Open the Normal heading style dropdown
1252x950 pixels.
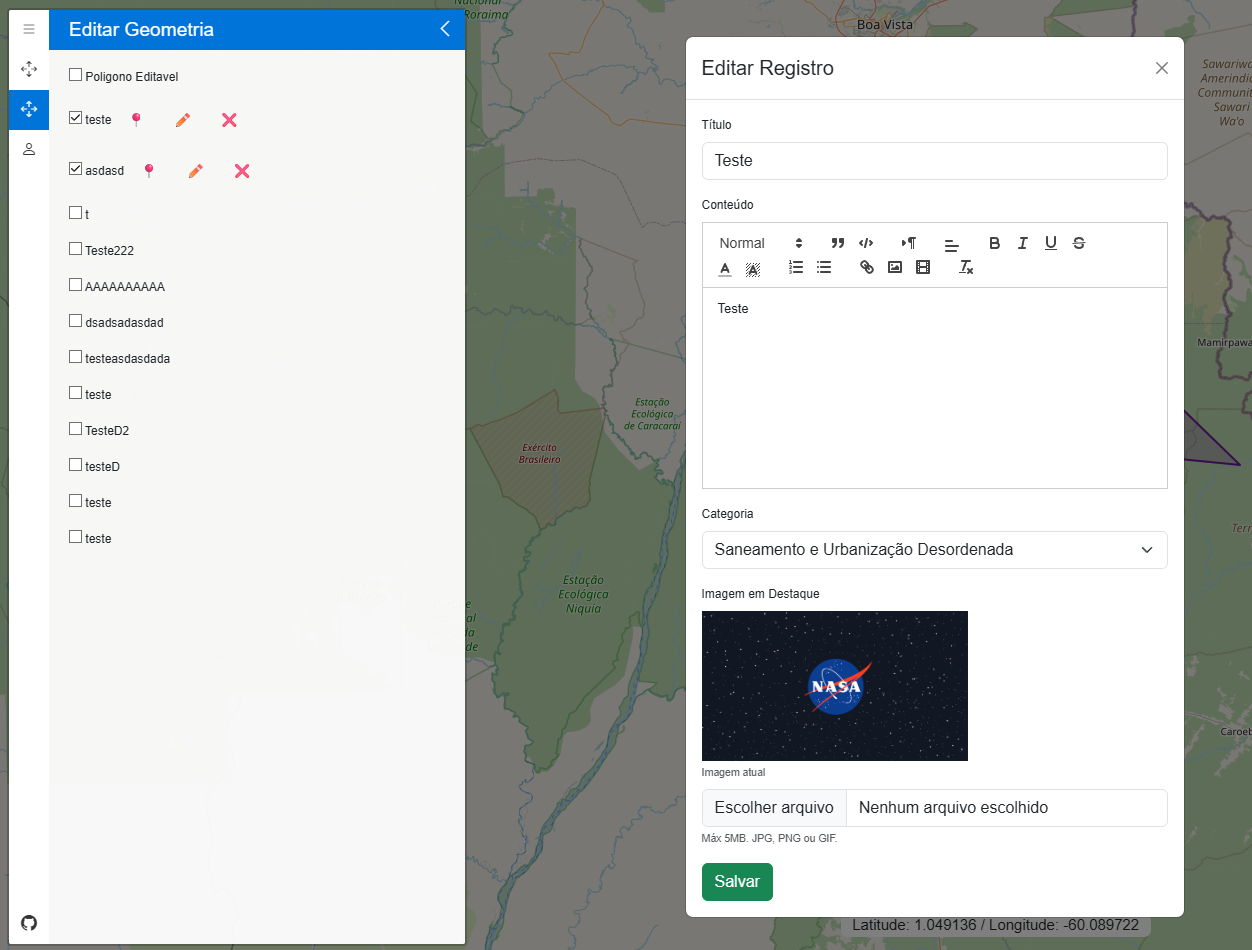click(760, 243)
